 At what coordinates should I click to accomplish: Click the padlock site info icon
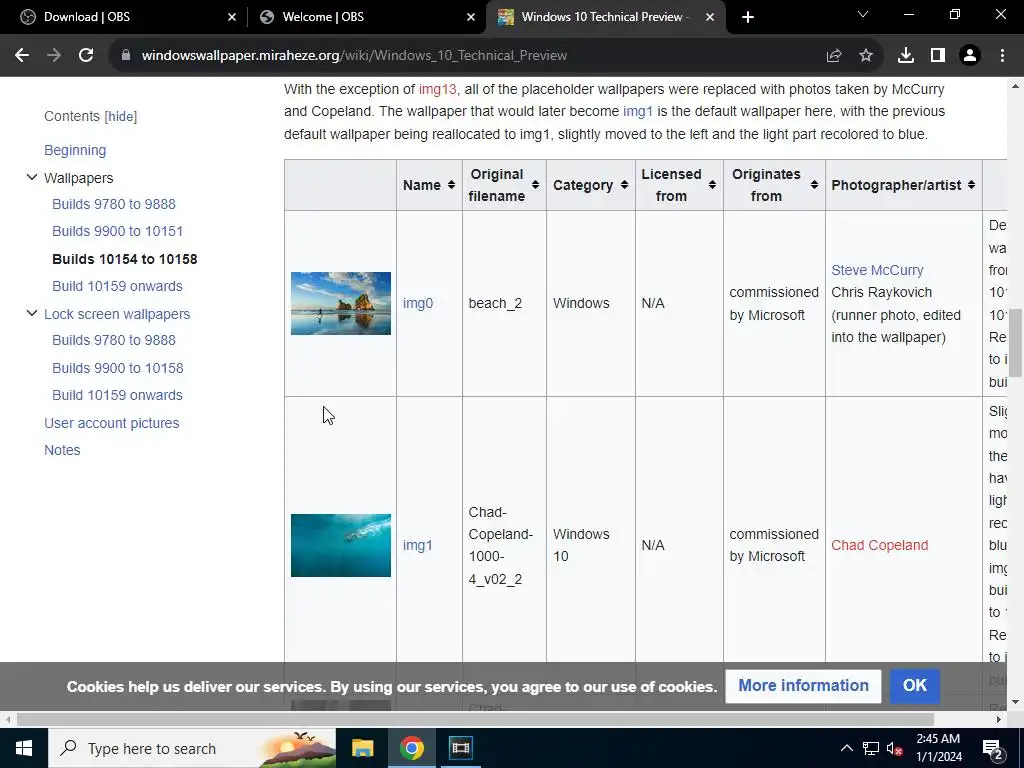point(126,56)
